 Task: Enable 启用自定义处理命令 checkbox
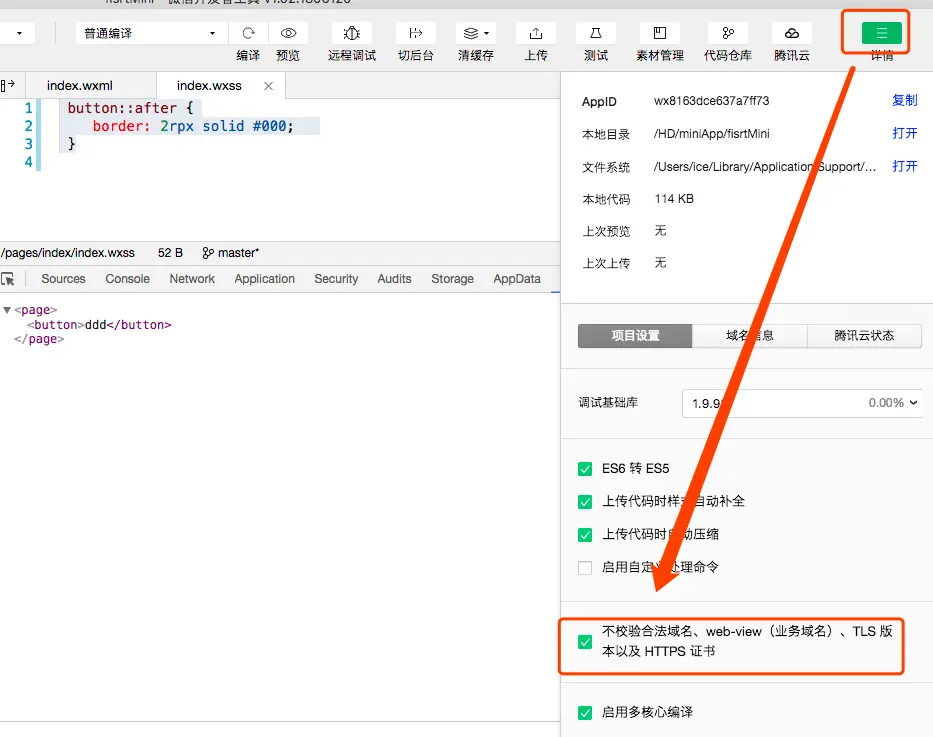[585, 567]
